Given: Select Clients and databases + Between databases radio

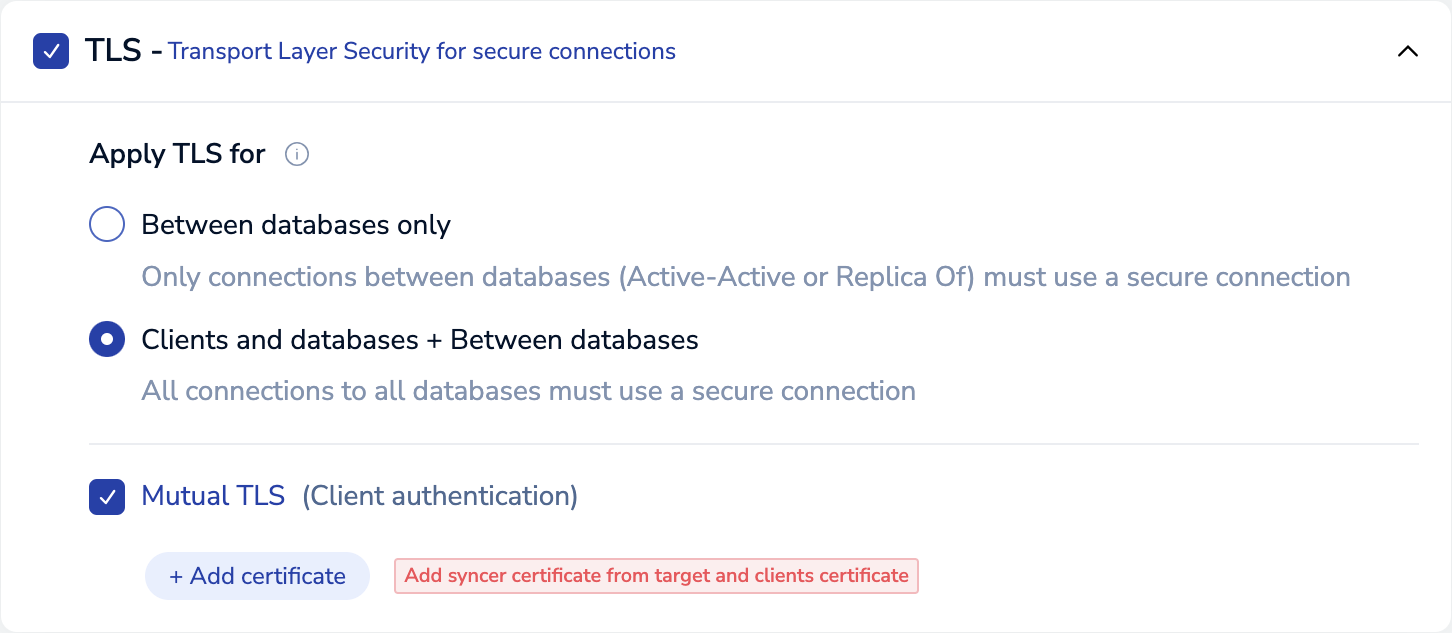Looking at the screenshot, I should click(107, 340).
